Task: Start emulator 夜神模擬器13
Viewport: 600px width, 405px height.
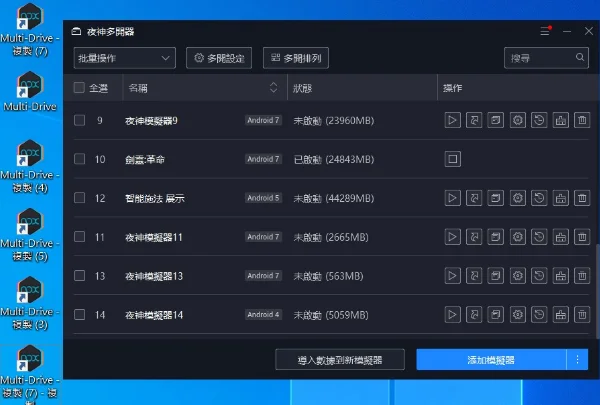Action: (452, 276)
